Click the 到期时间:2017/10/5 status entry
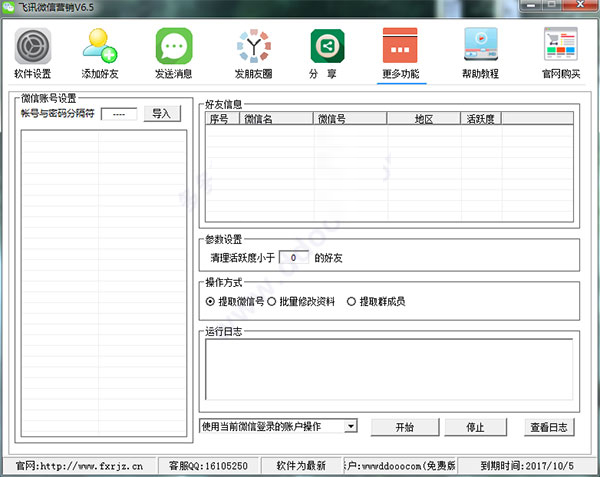600x477 pixels. click(x=527, y=466)
